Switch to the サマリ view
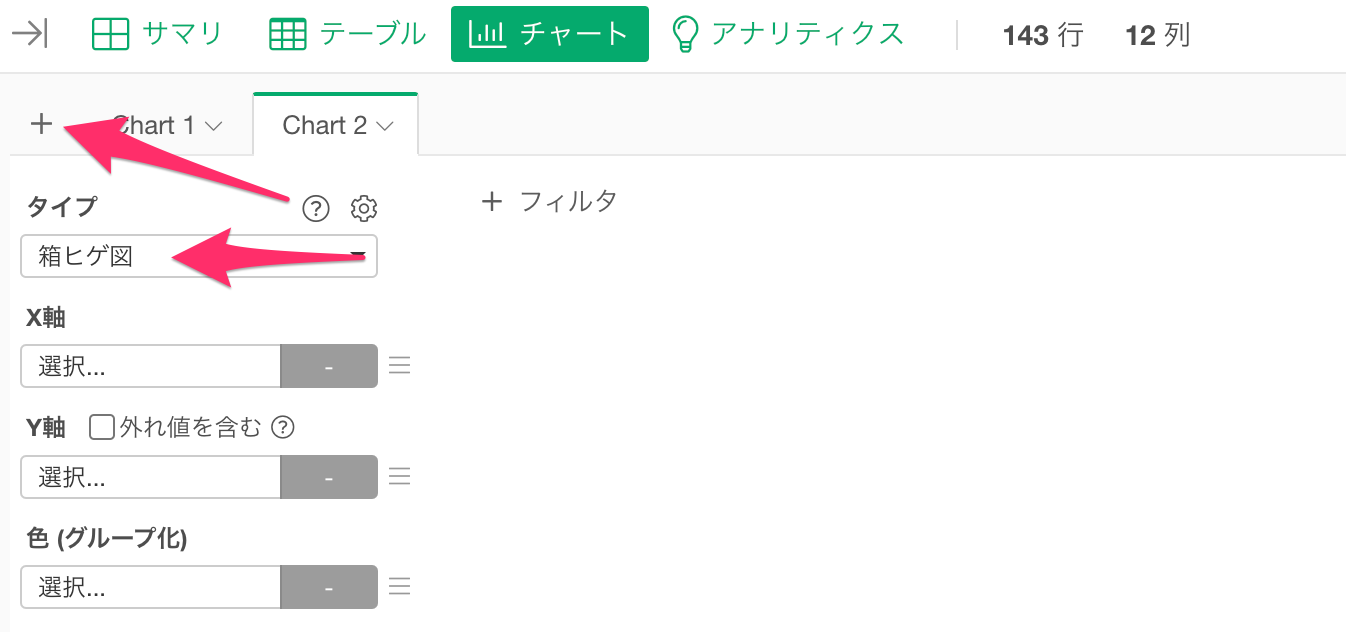 coord(157,35)
